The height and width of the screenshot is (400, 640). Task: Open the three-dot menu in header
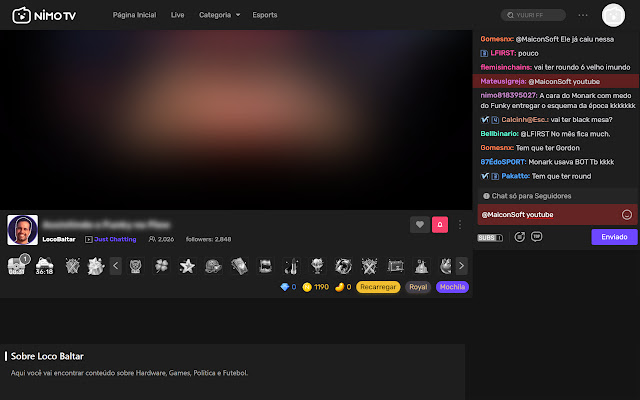tap(583, 16)
